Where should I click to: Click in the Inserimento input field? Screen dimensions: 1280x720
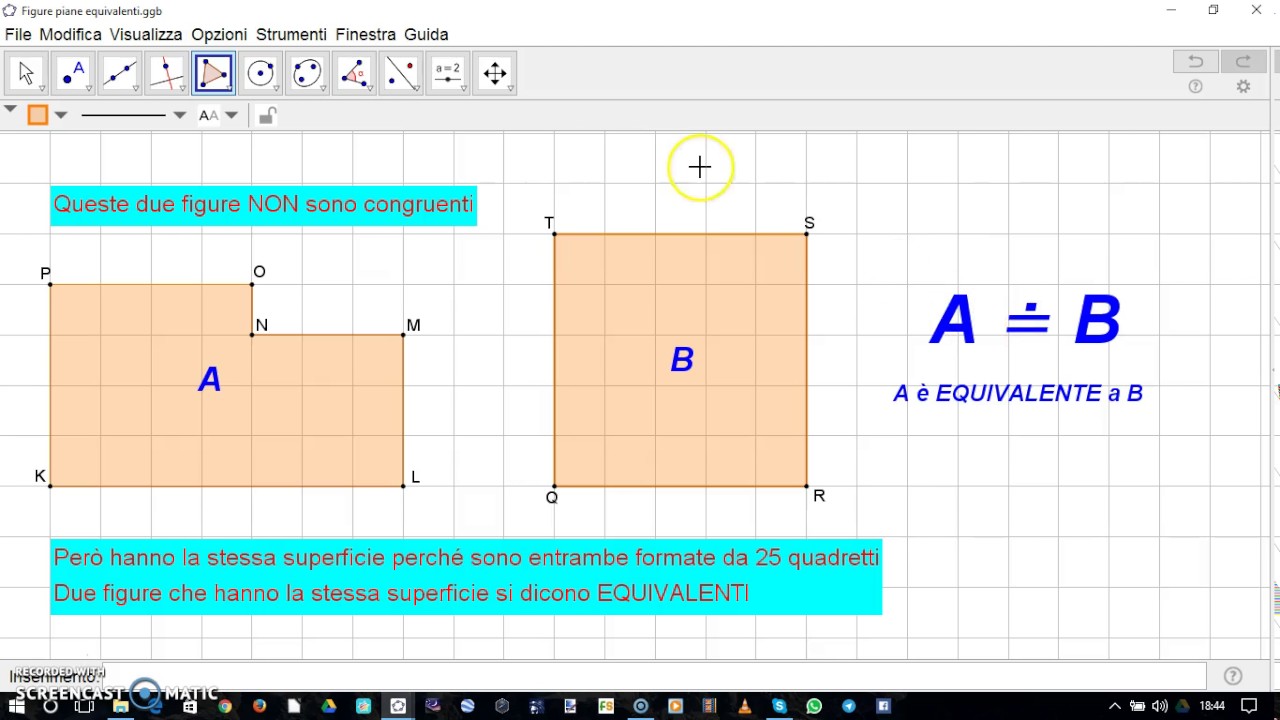coord(655,676)
